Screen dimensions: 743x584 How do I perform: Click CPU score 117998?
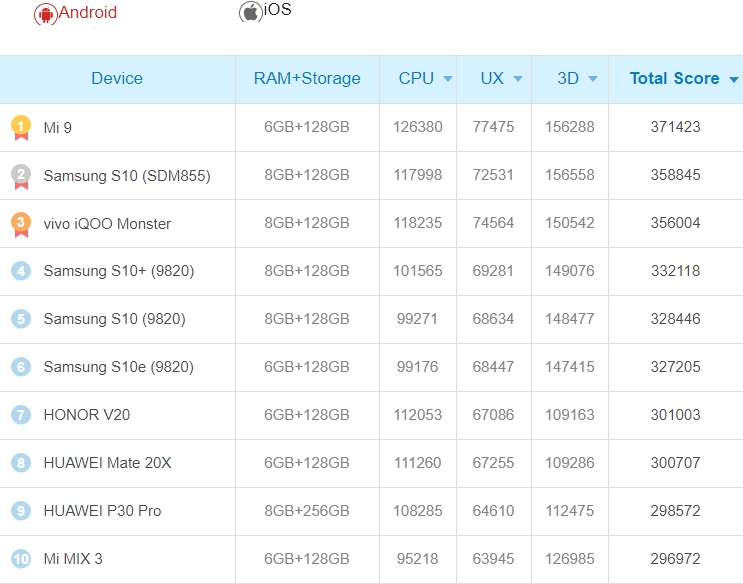(x=417, y=174)
